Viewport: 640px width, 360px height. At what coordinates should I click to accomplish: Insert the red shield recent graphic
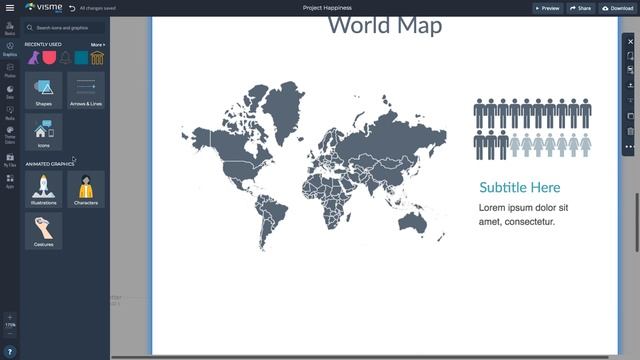pos(49,58)
